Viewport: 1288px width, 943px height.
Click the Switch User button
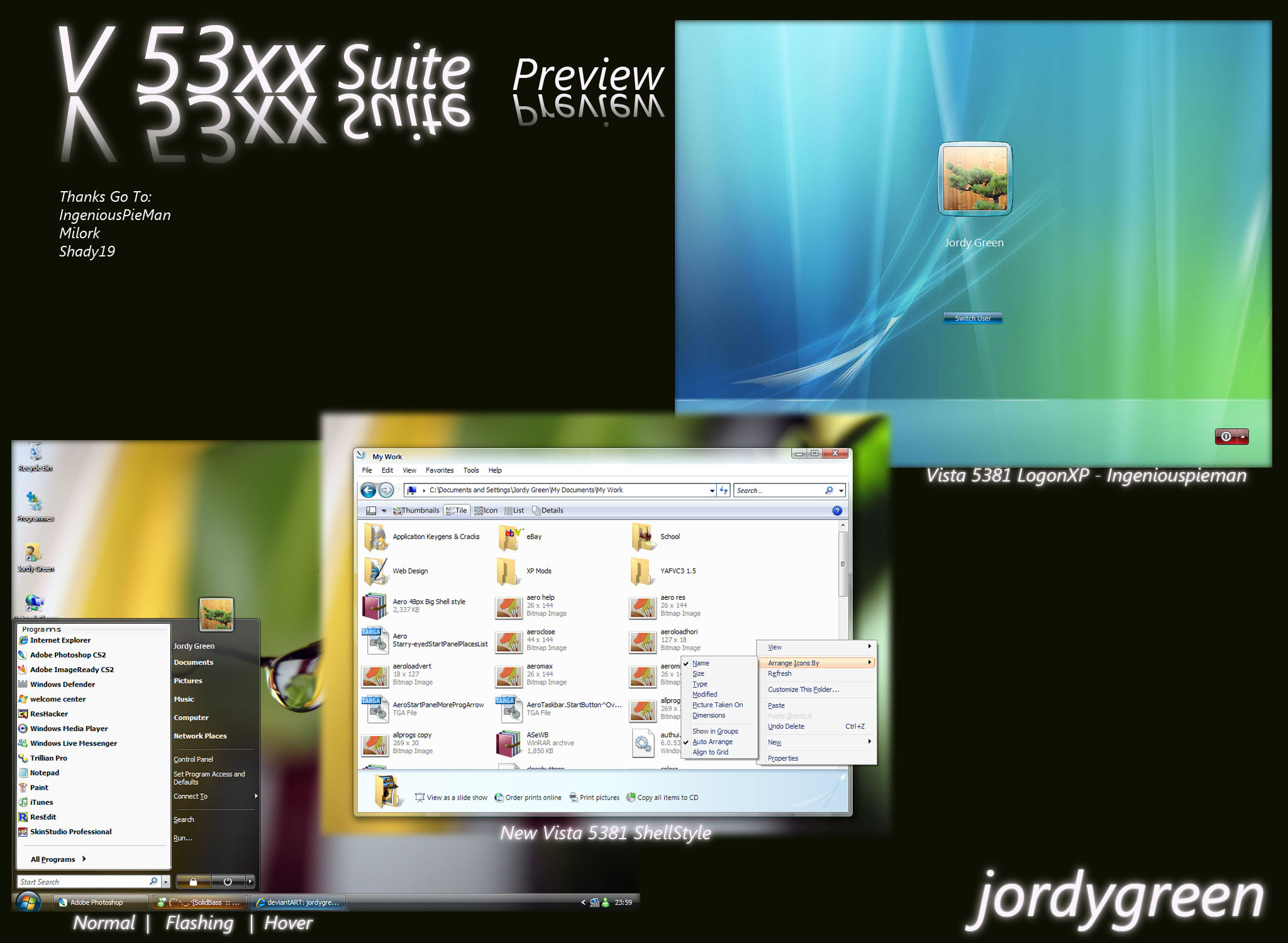pyautogui.click(x=973, y=318)
